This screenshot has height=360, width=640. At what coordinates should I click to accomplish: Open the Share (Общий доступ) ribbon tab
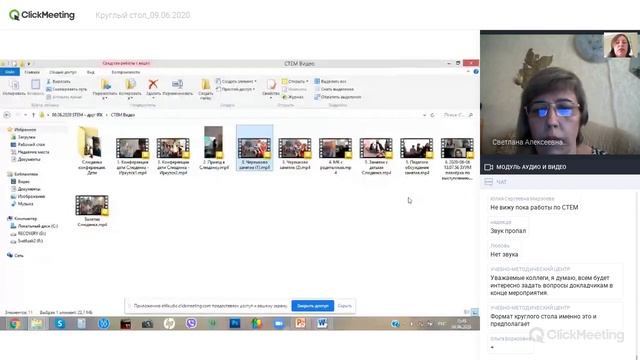(63, 72)
